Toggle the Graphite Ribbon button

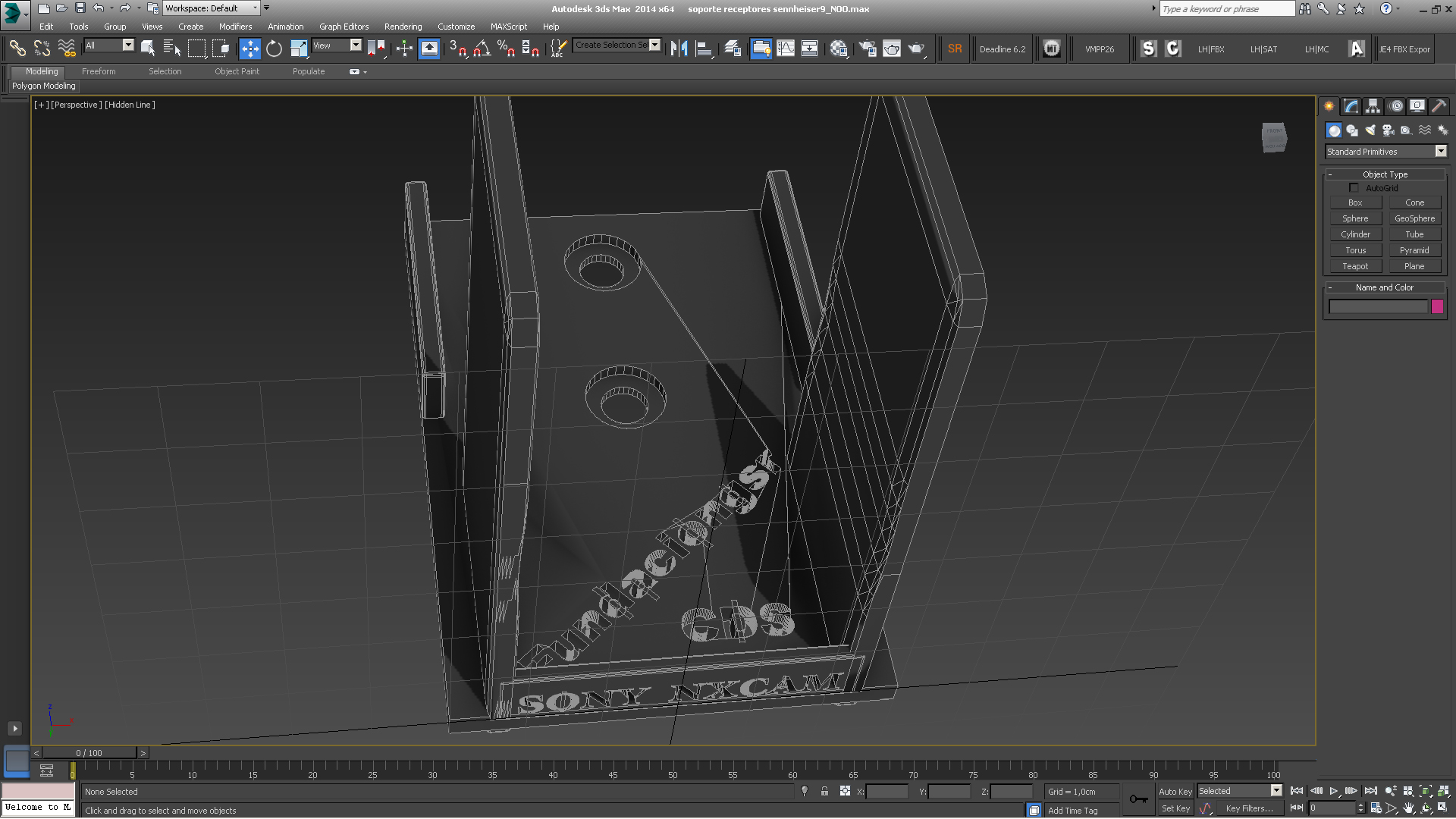761,49
